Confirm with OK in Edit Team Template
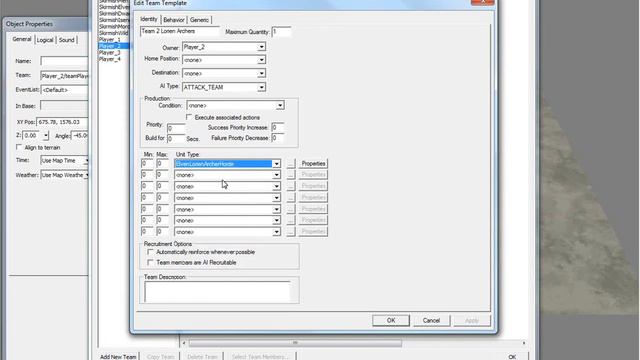640x360 pixels. [391, 320]
